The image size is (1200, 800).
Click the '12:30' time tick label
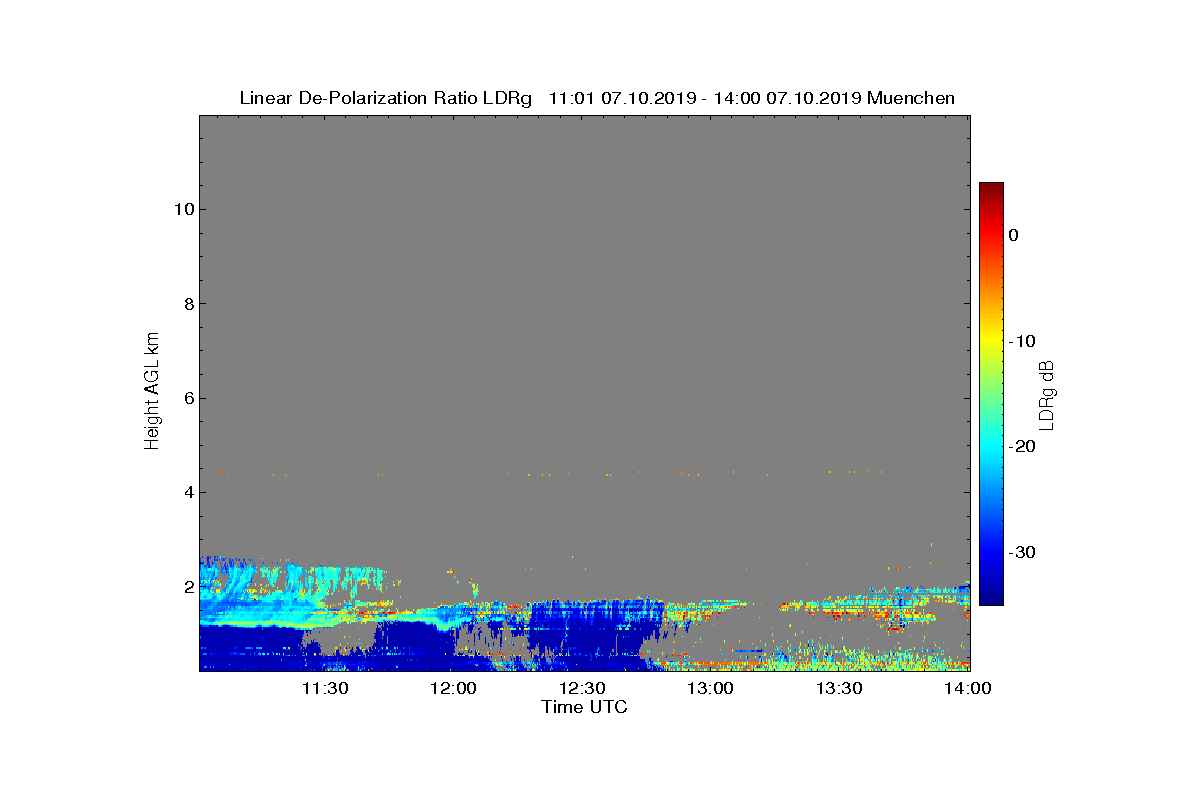coord(583,688)
